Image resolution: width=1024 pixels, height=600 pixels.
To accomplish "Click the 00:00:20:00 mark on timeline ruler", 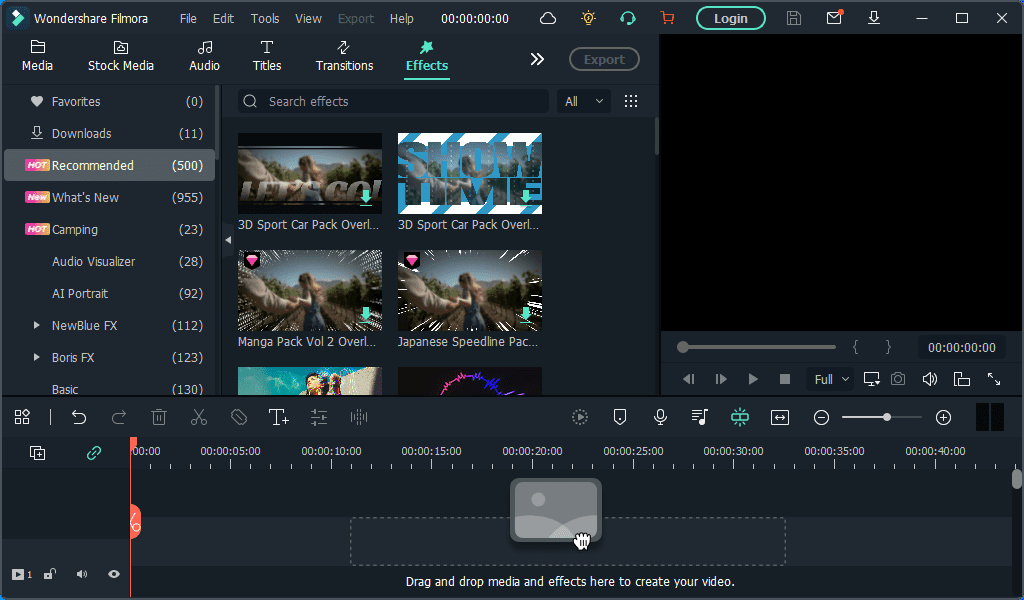I will pos(532,451).
